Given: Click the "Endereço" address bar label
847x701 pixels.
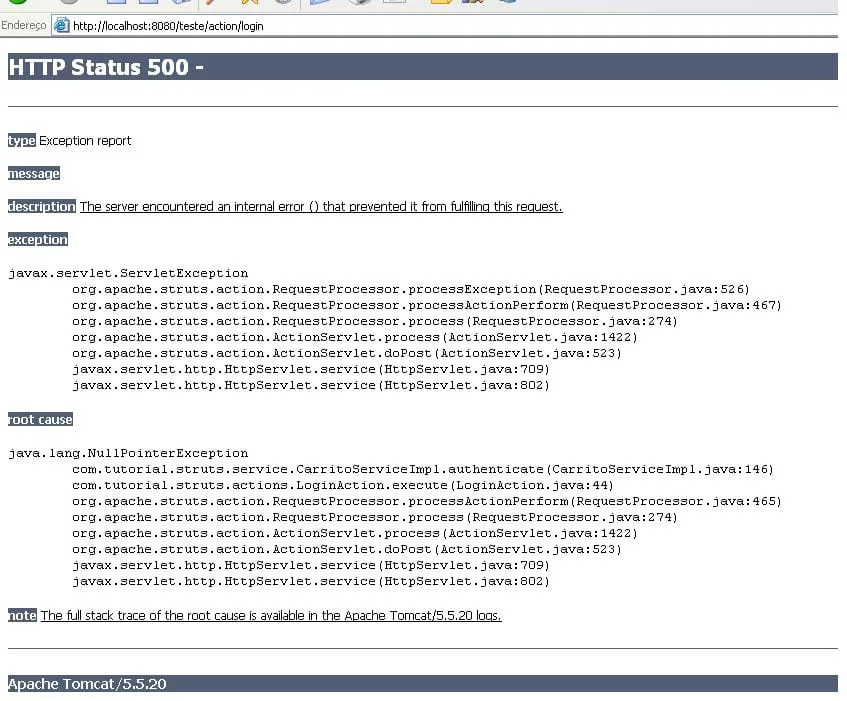Looking at the screenshot, I should click(x=24, y=25).
